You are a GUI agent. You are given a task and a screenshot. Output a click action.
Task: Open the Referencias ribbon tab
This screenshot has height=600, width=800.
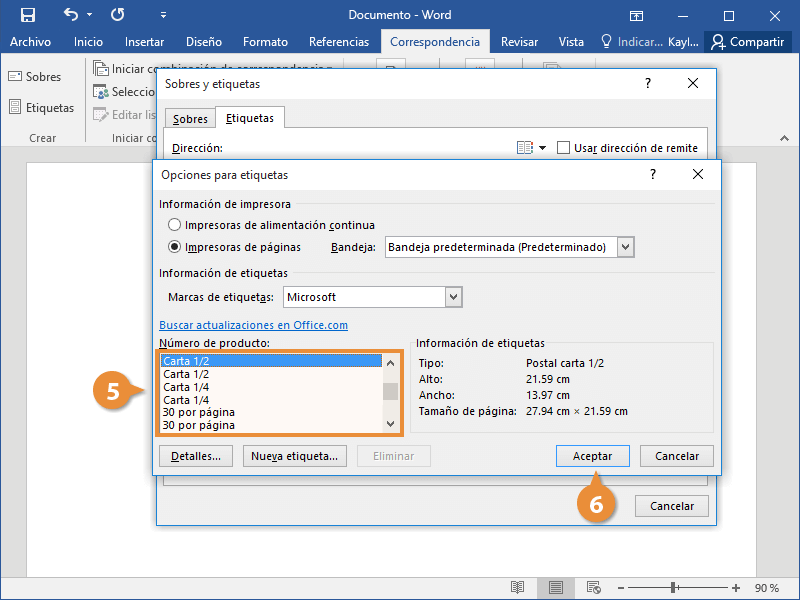coord(339,42)
